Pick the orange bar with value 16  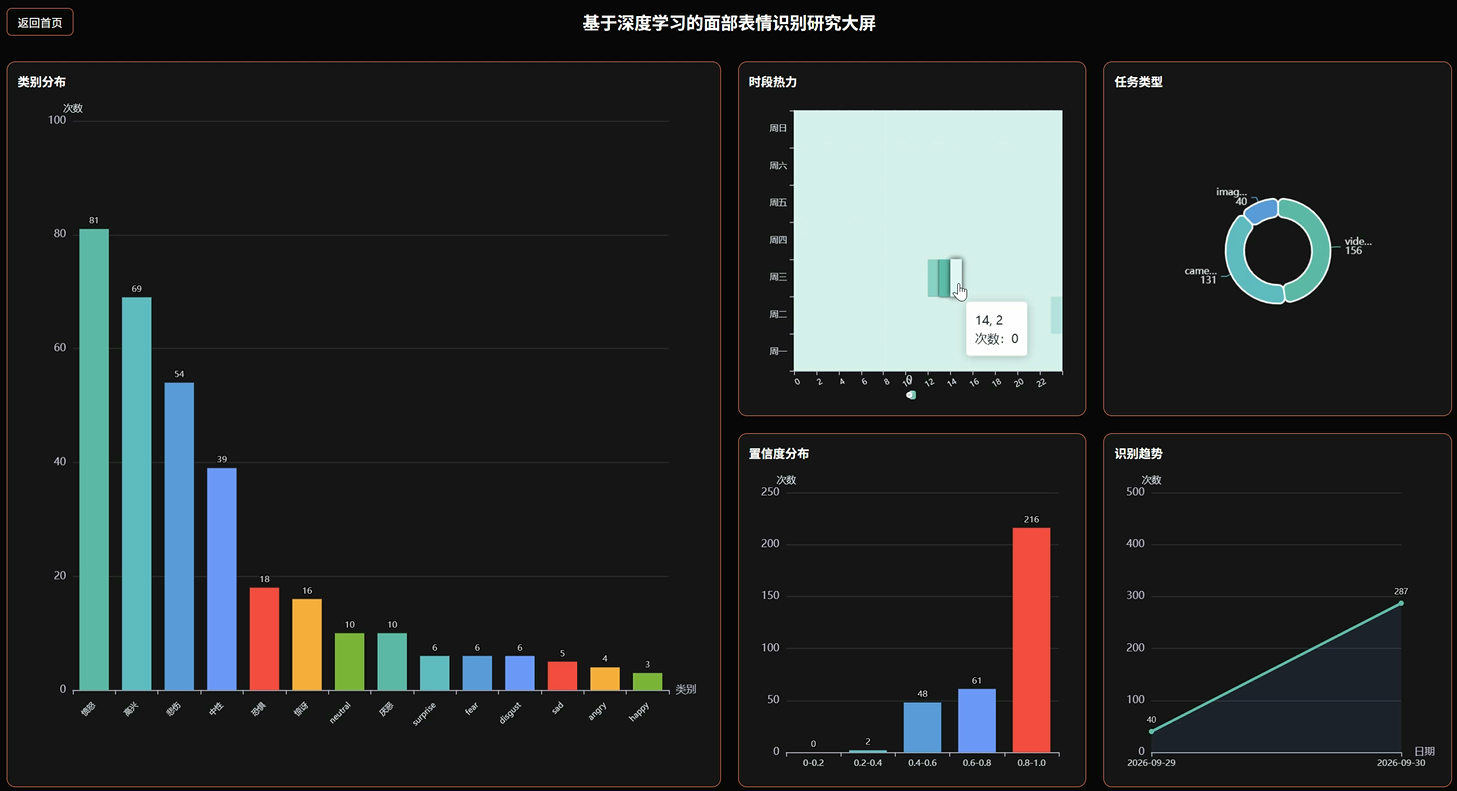pyautogui.click(x=307, y=644)
